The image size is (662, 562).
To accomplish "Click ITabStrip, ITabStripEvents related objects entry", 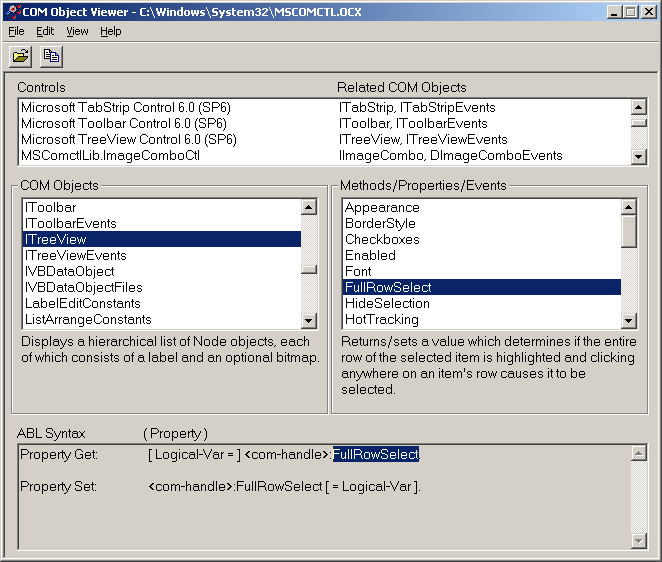I will 417,107.
